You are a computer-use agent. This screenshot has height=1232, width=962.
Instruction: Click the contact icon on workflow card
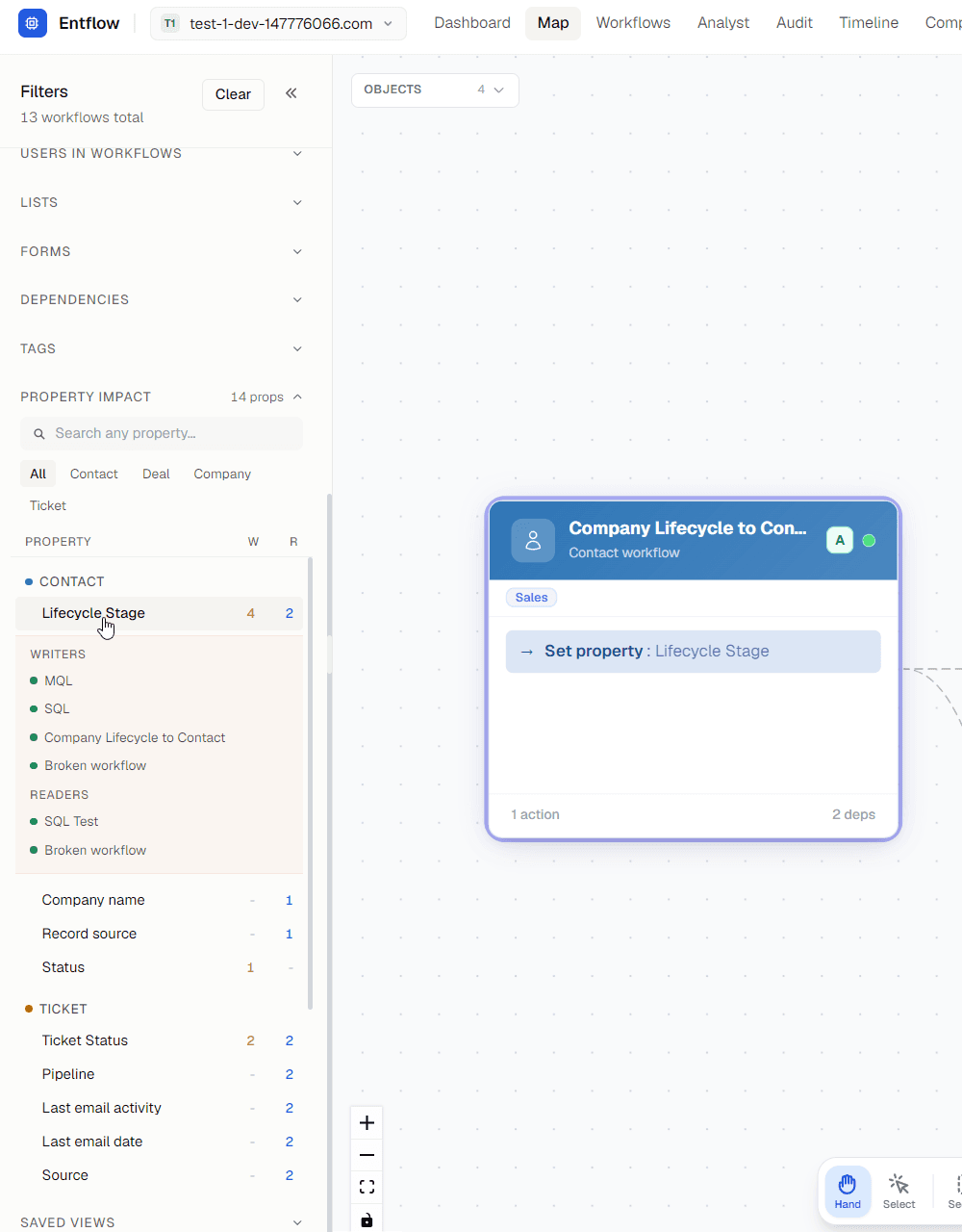click(533, 541)
